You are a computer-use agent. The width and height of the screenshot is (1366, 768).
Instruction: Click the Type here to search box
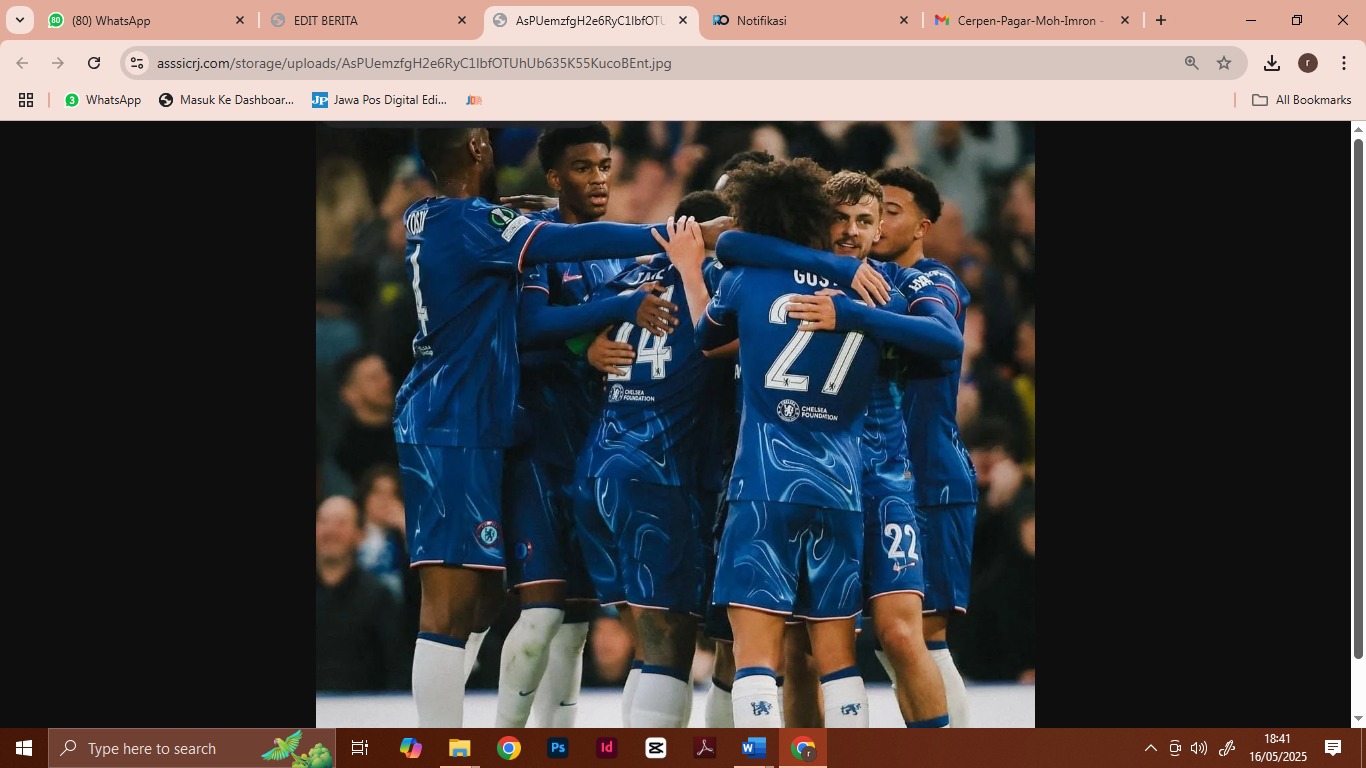pos(192,748)
